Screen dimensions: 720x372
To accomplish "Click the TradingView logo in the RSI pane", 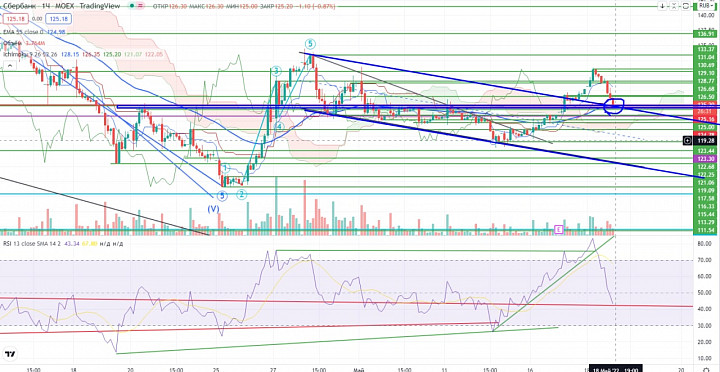I will pos(10,355).
